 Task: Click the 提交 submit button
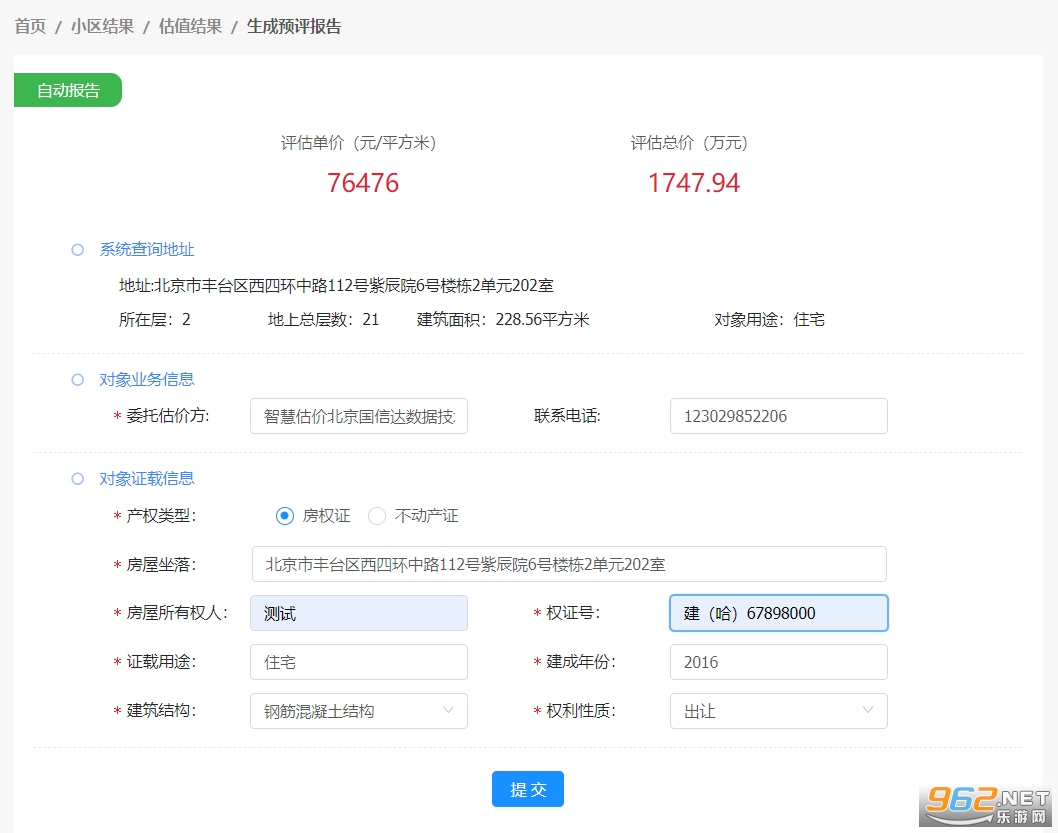click(527, 789)
